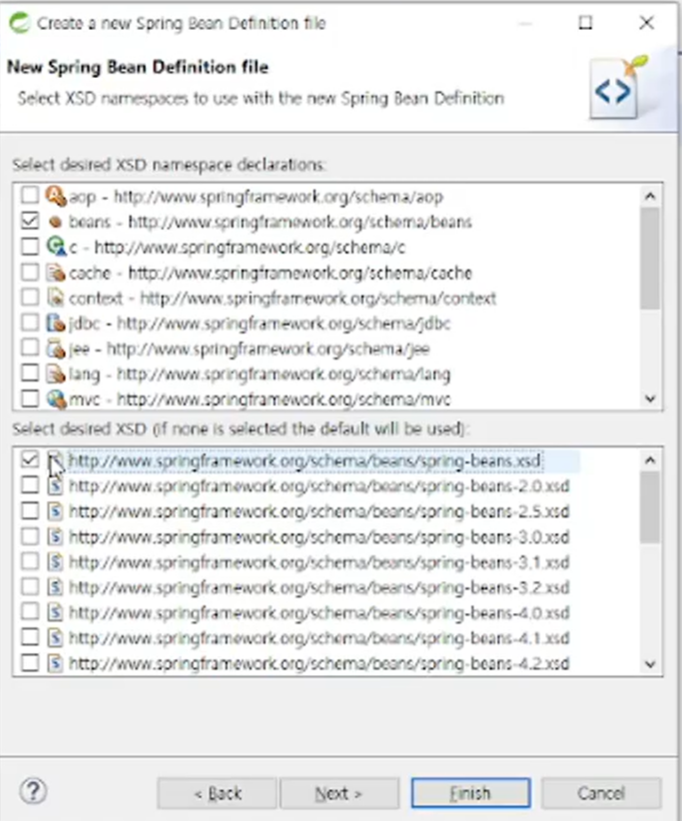Click the spring-beans-4.0.xsd file icon
This screenshot has width=682, height=821.
click(55, 613)
